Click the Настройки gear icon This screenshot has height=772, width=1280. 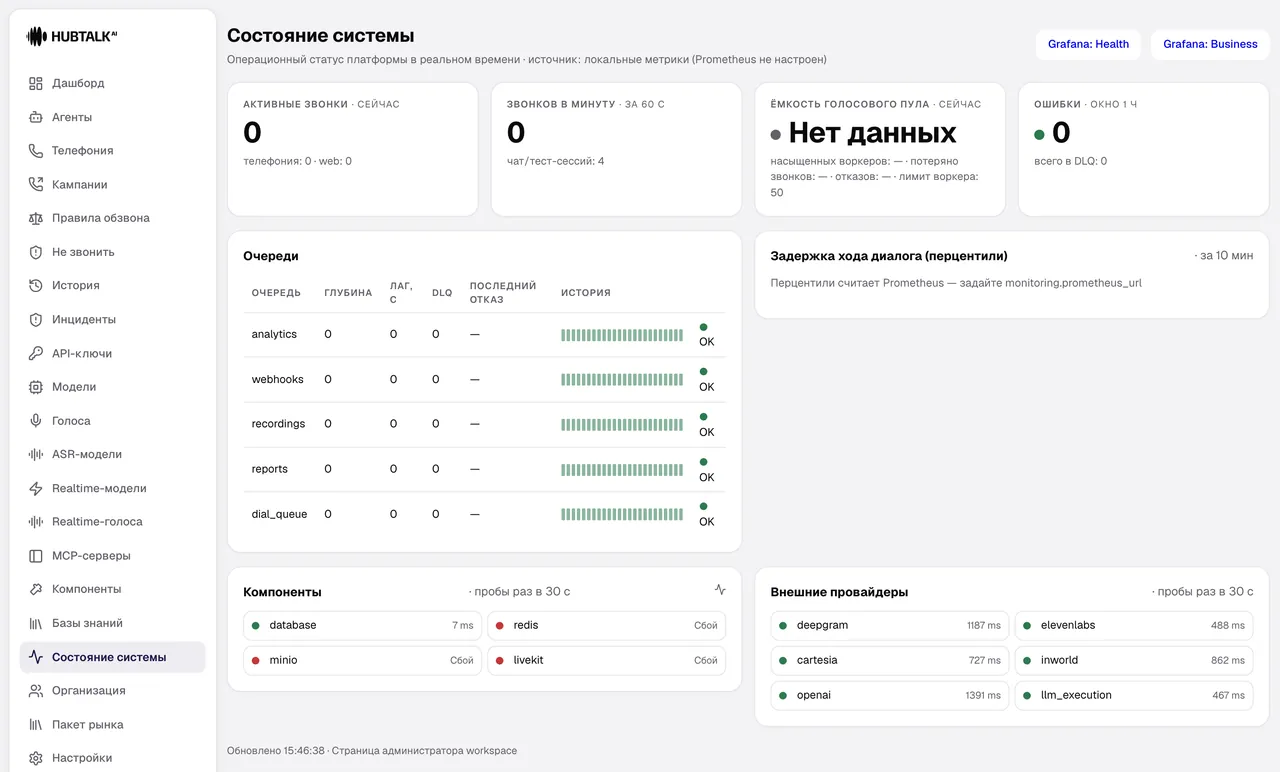pyautogui.click(x=36, y=758)
